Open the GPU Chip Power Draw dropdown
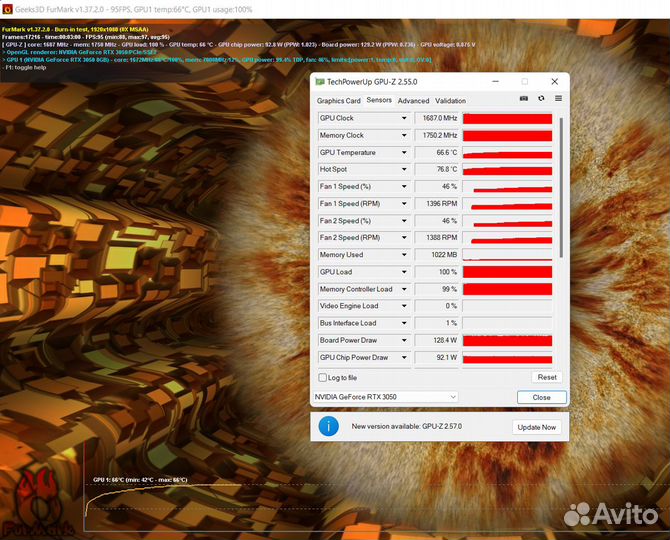670x540 pixels. click(404, 358)
